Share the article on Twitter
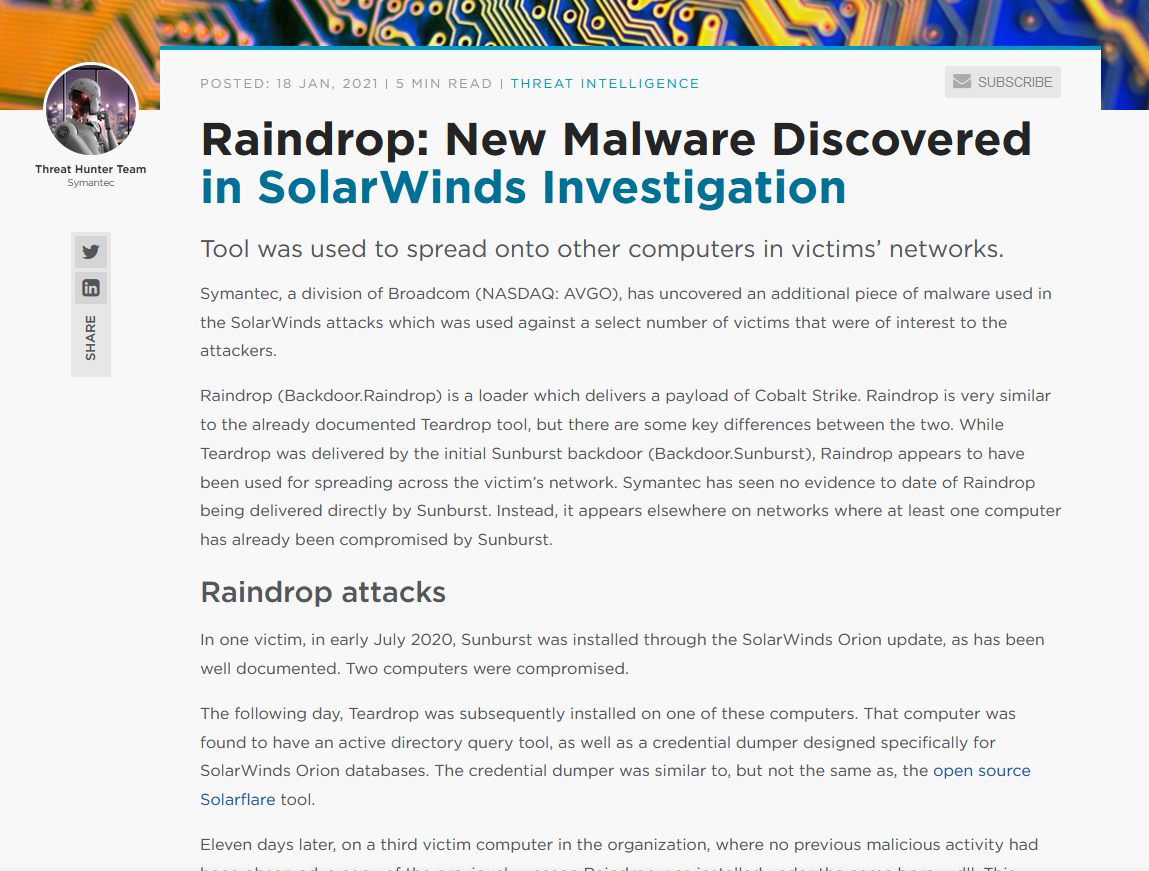The image size is (1149, 871). click(91, 252)
